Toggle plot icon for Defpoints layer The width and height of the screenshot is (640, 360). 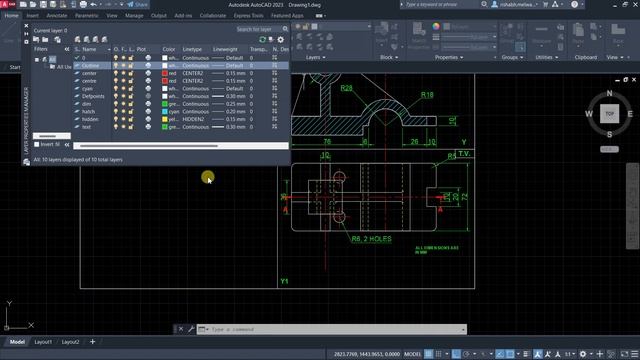pyautogui.click(x=148, y=96)
